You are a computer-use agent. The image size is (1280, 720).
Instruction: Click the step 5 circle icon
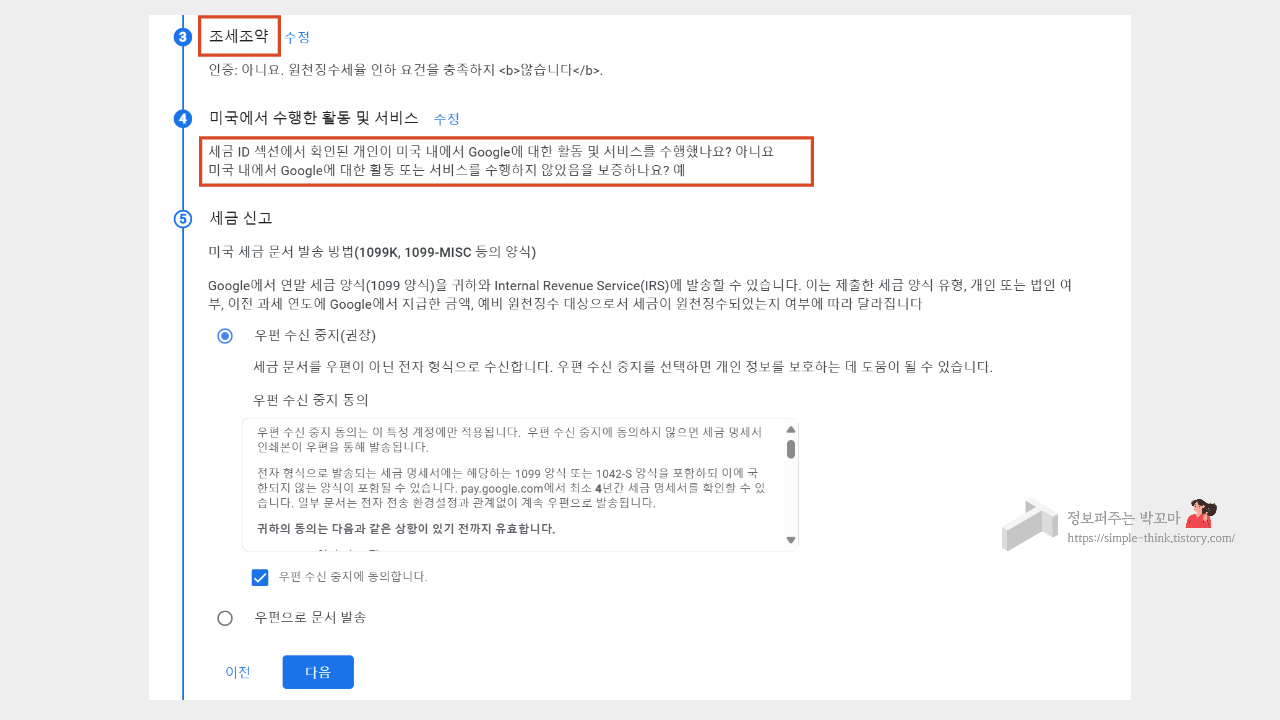point(182,219)
